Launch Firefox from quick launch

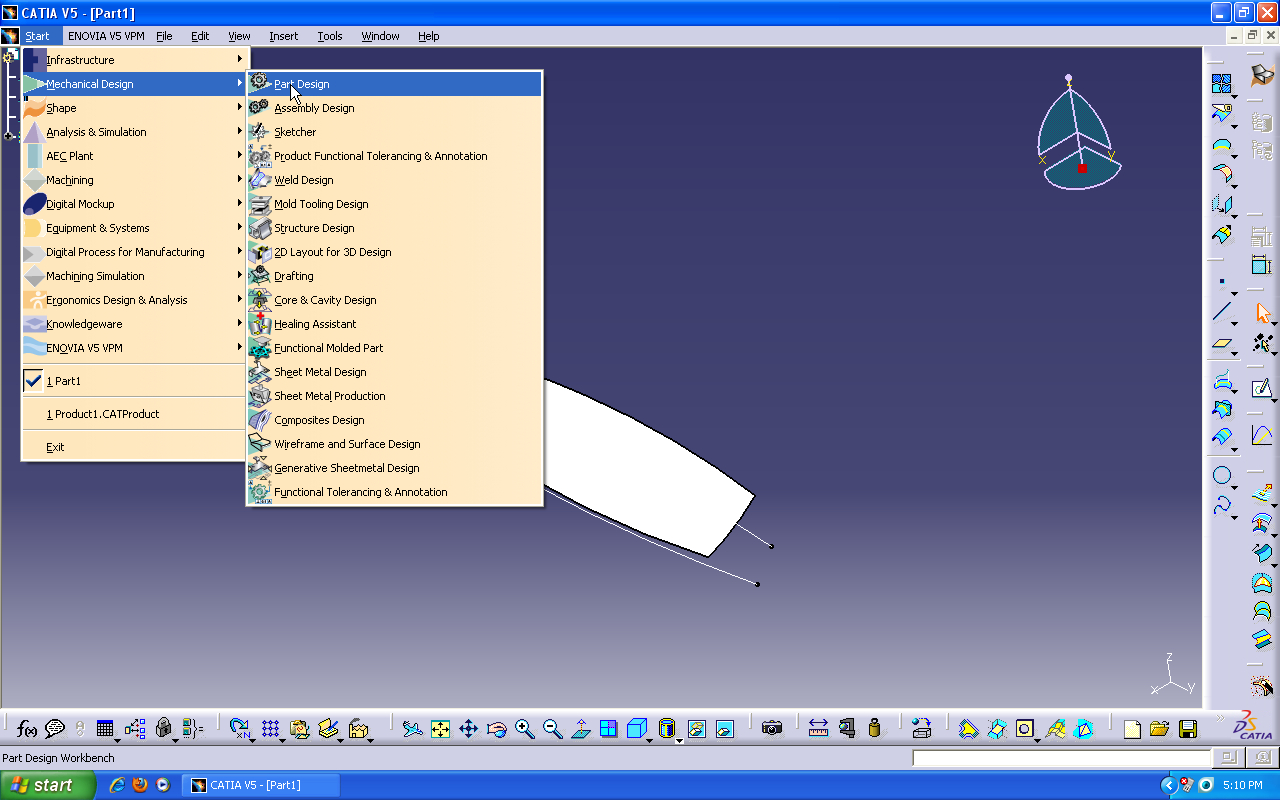140,785
